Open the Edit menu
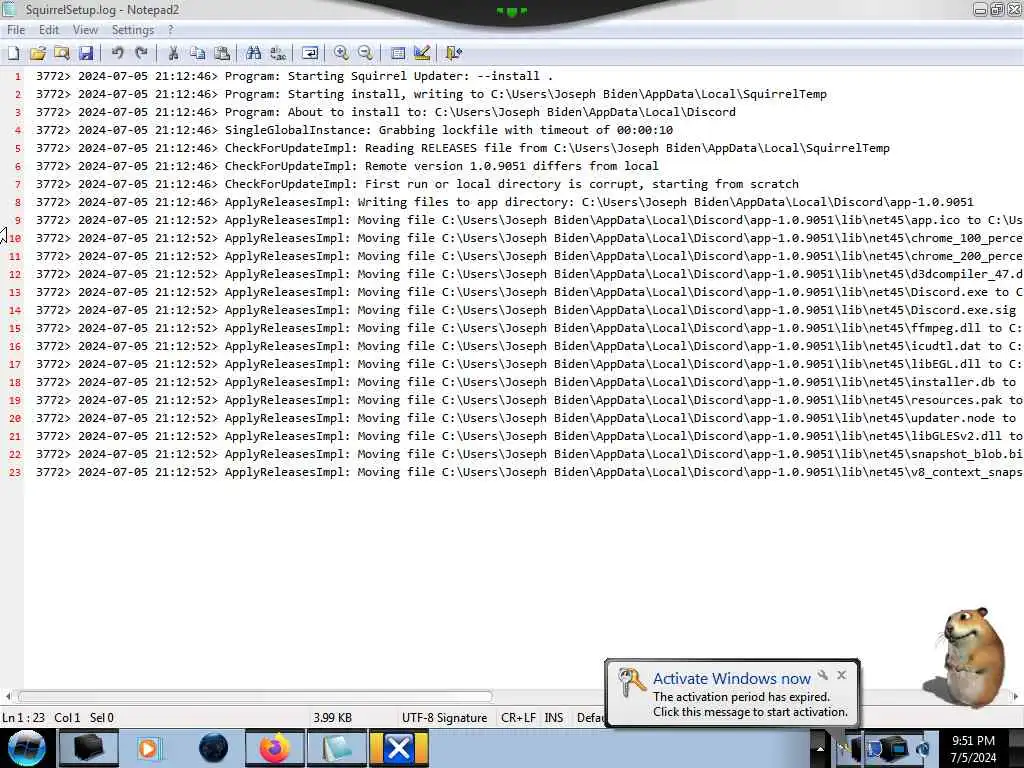Viewport: 1024px width, 768px height. [48, 30]
